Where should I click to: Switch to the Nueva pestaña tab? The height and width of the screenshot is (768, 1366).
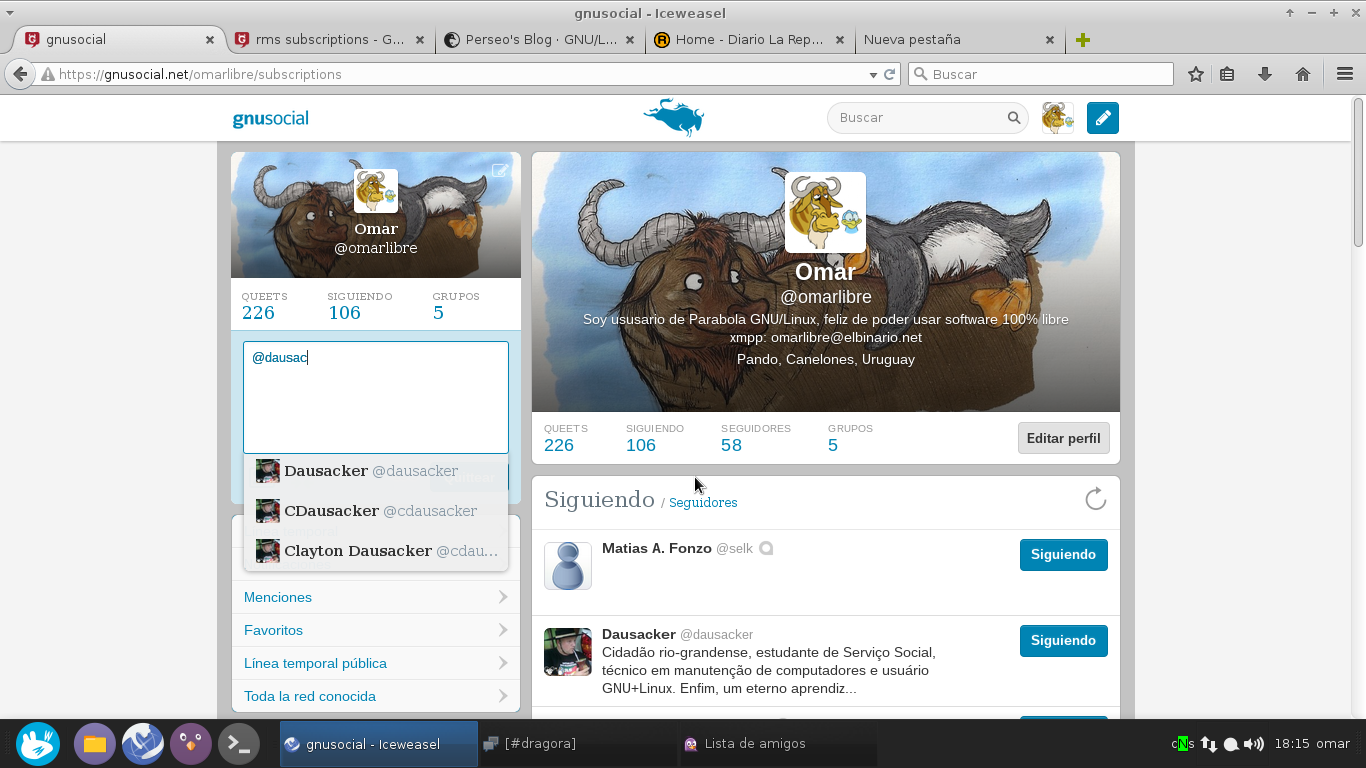click(958, 40)
